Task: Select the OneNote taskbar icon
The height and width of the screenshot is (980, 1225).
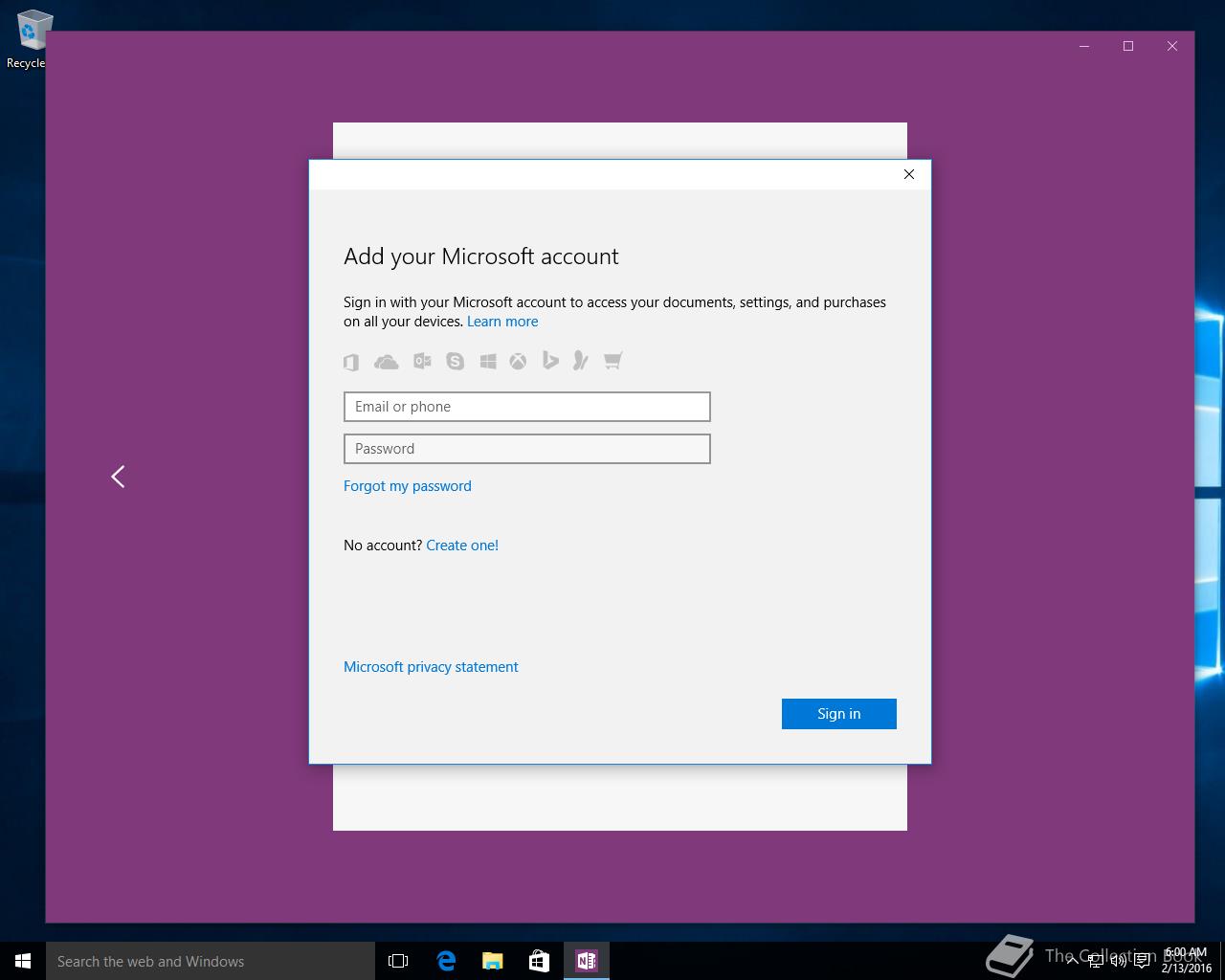Action: click(x=587, y=961)
